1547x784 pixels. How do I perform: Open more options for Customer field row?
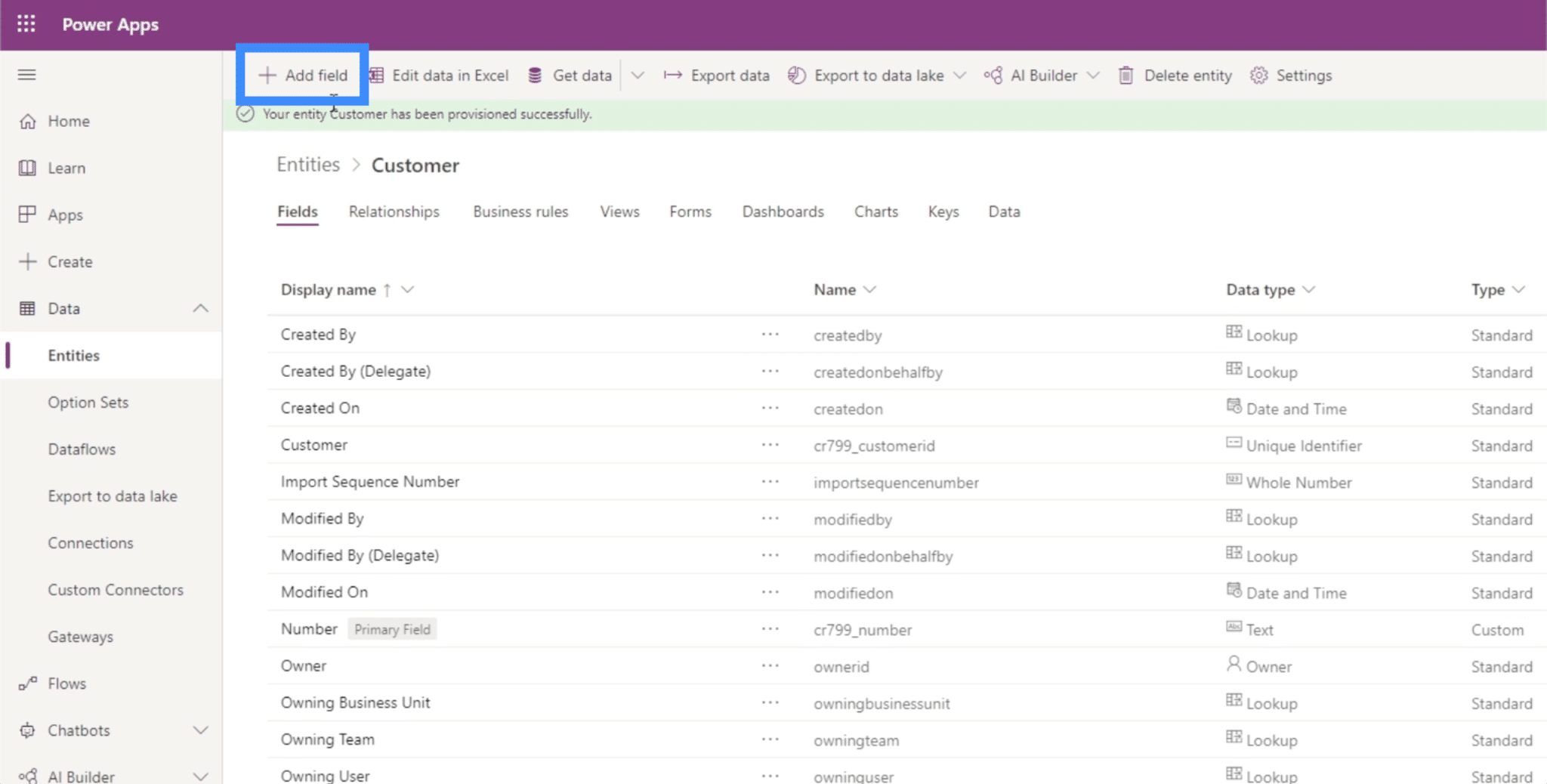pos(770,445)
